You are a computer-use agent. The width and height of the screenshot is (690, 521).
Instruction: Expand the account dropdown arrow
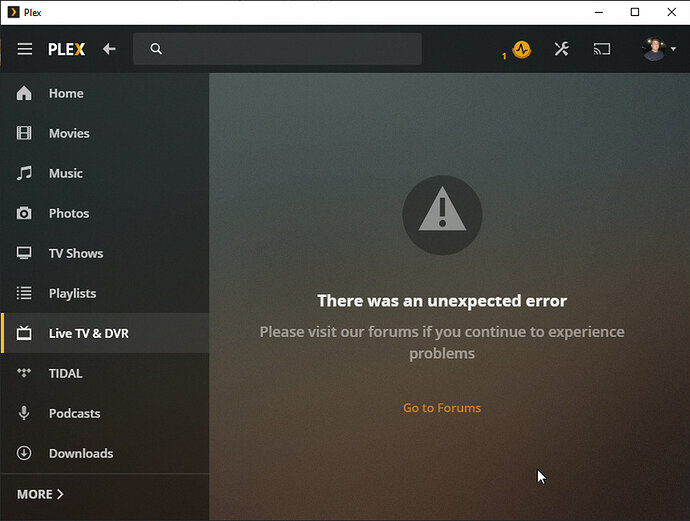click(x=673, y=49)
